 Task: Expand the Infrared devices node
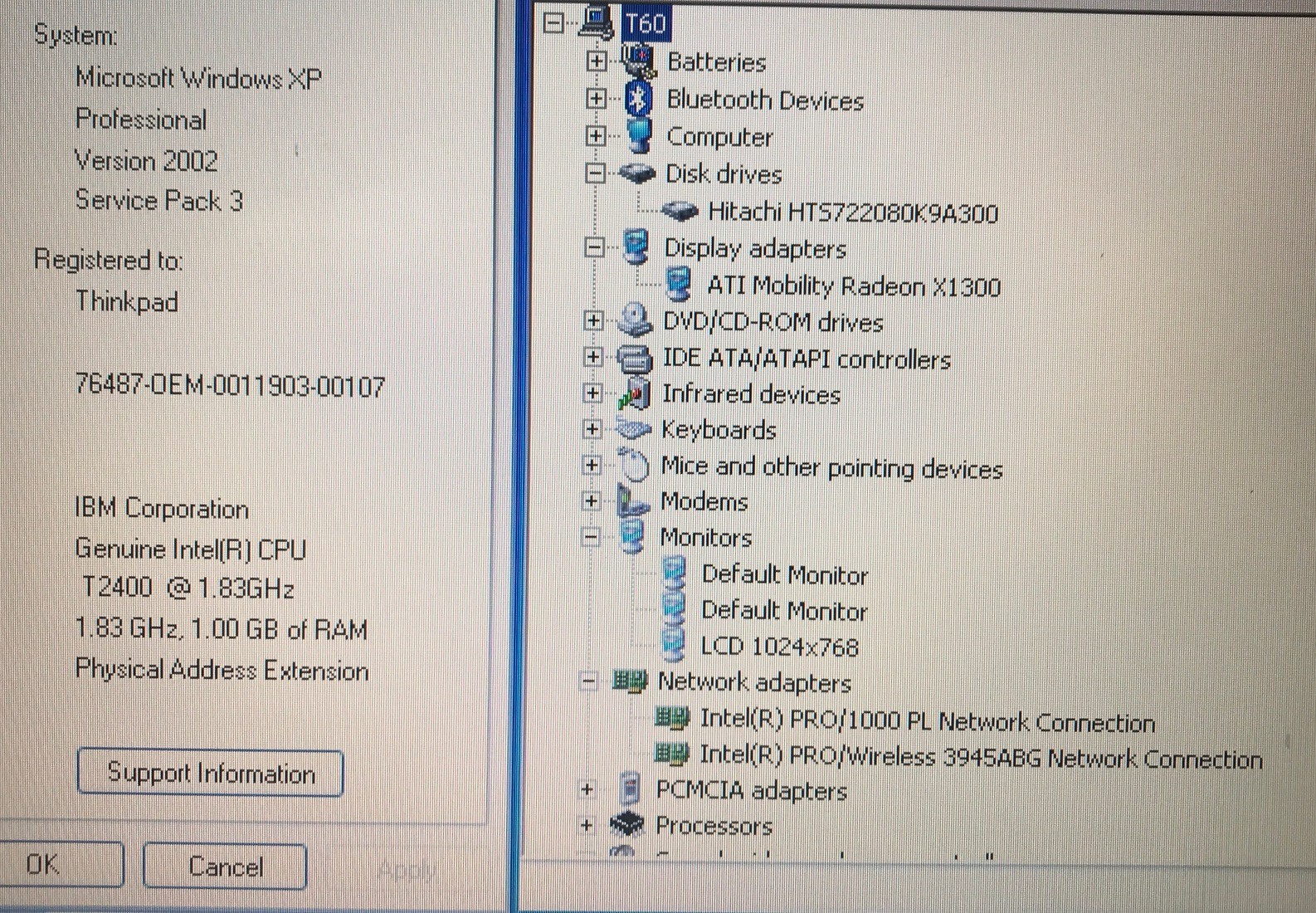[x=592, y=393]
